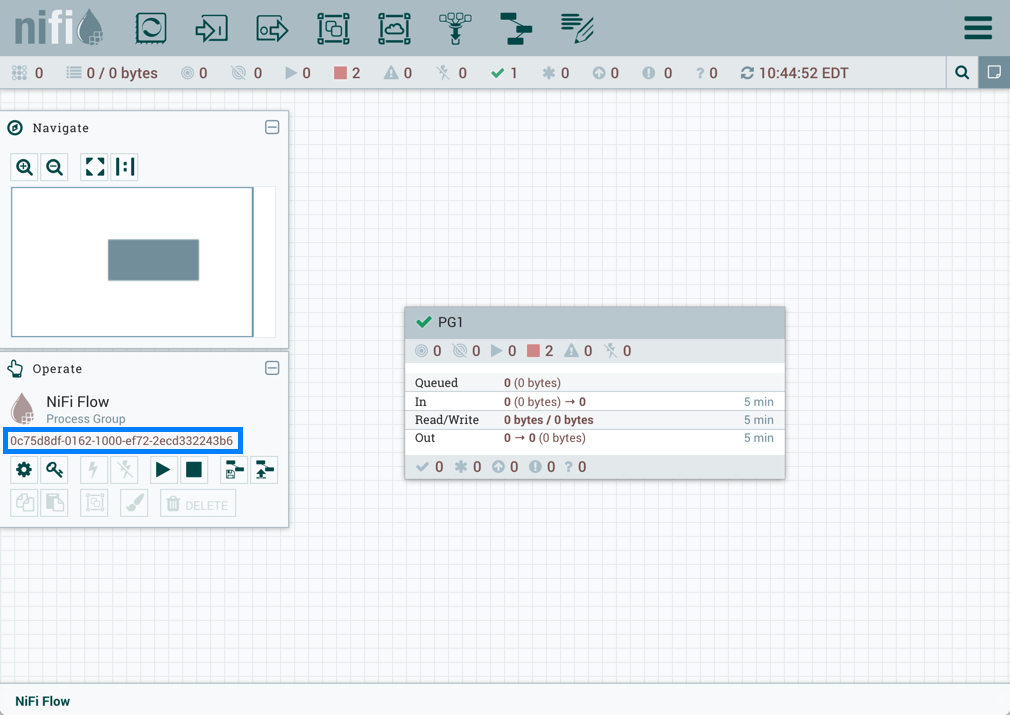The width and height of the screenshot is (1010, 715).
Task: Collapse the Navigate panel
Action: 272,128
